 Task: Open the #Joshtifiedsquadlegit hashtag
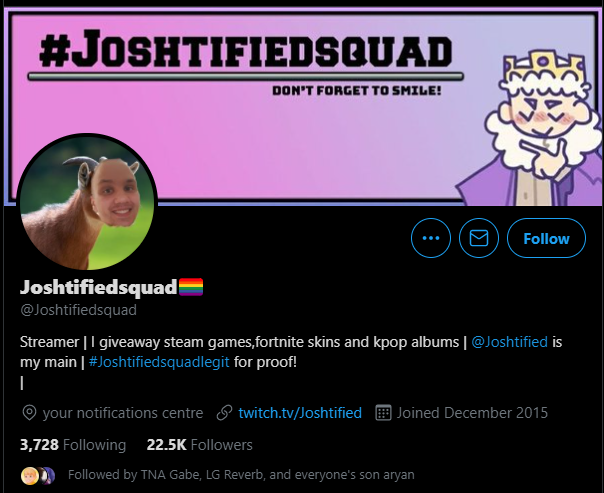[159, 362]
